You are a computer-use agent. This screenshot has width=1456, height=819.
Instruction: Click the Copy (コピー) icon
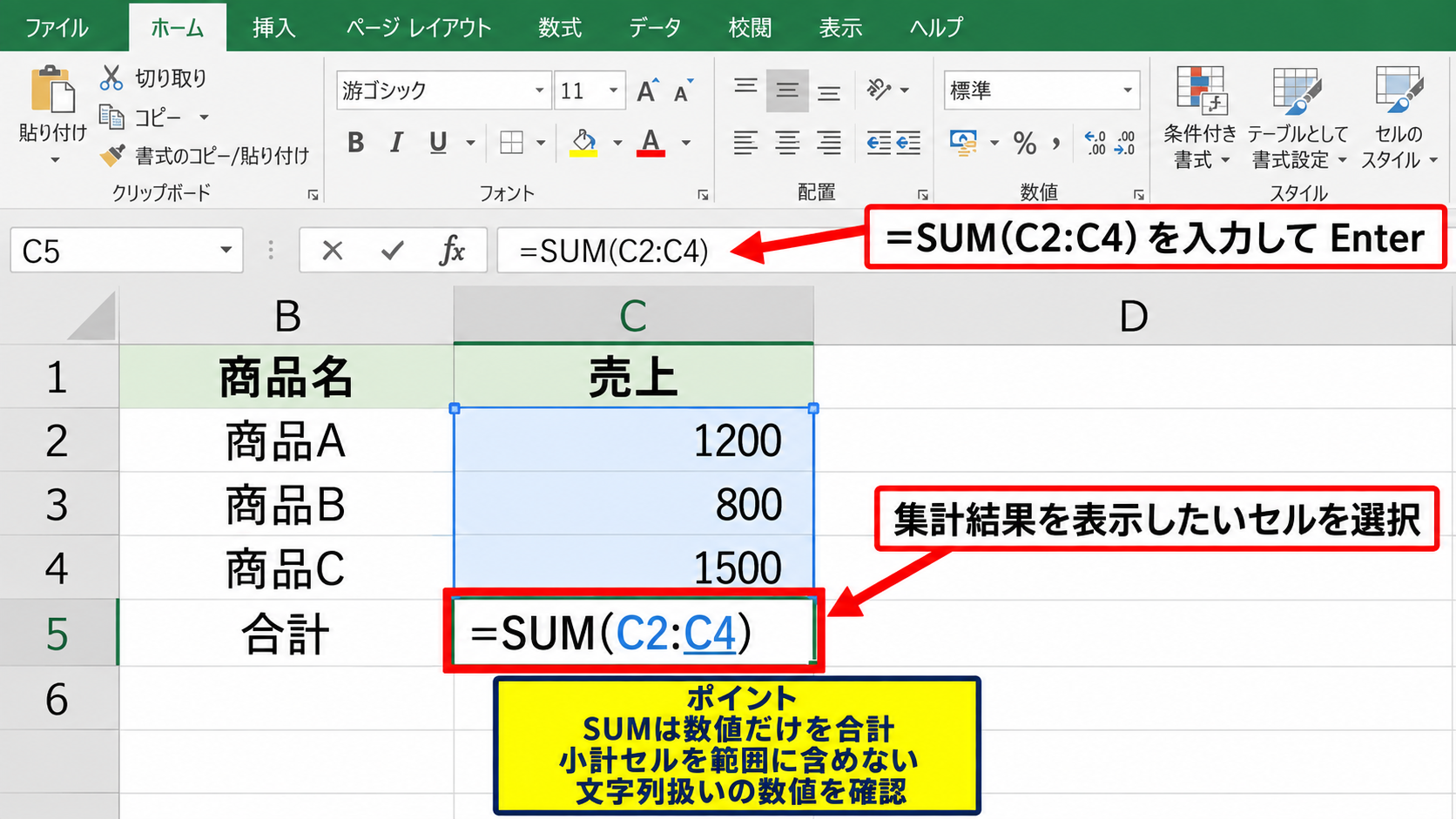coord(111,116)
